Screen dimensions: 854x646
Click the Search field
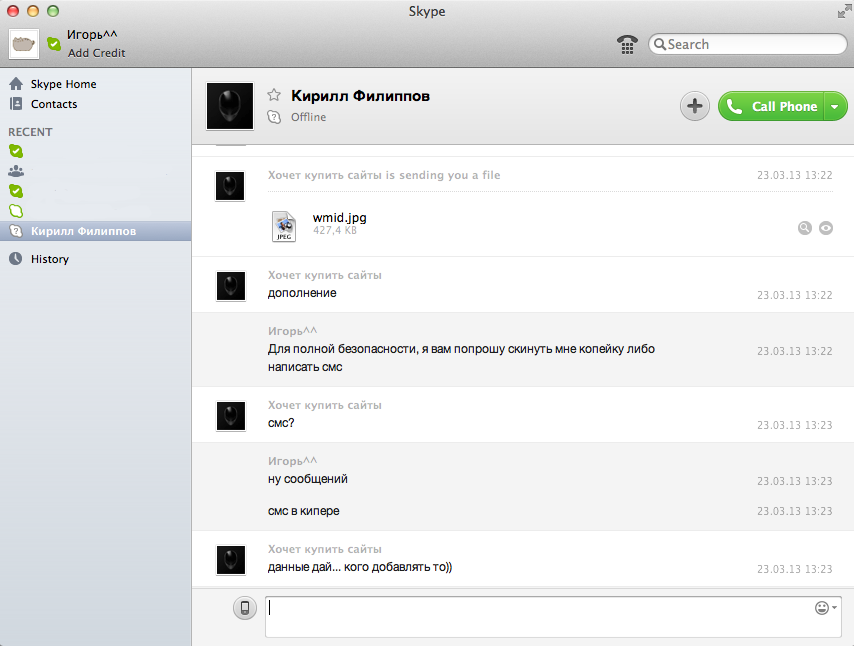click(x=747, y=44)
